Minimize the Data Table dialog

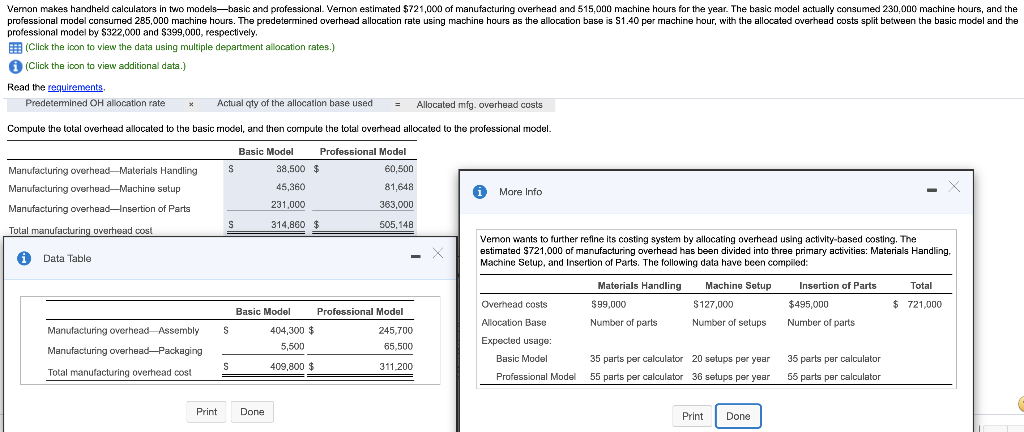tap(415, 256)
